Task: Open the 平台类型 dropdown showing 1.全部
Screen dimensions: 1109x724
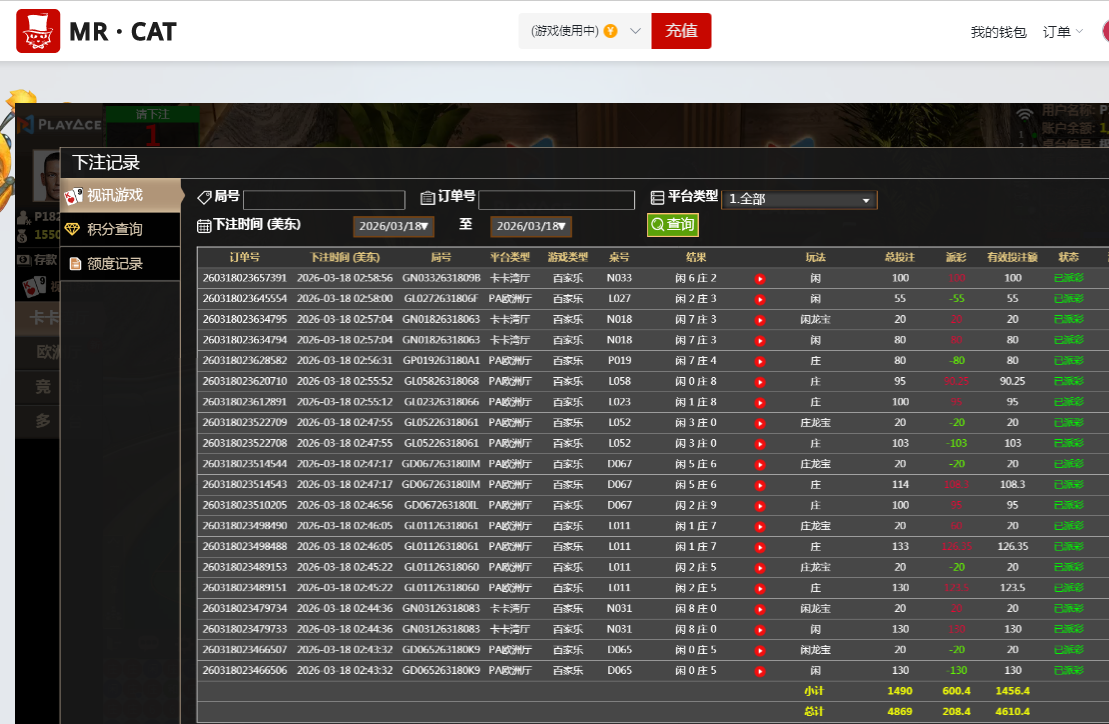Action: 799,200
